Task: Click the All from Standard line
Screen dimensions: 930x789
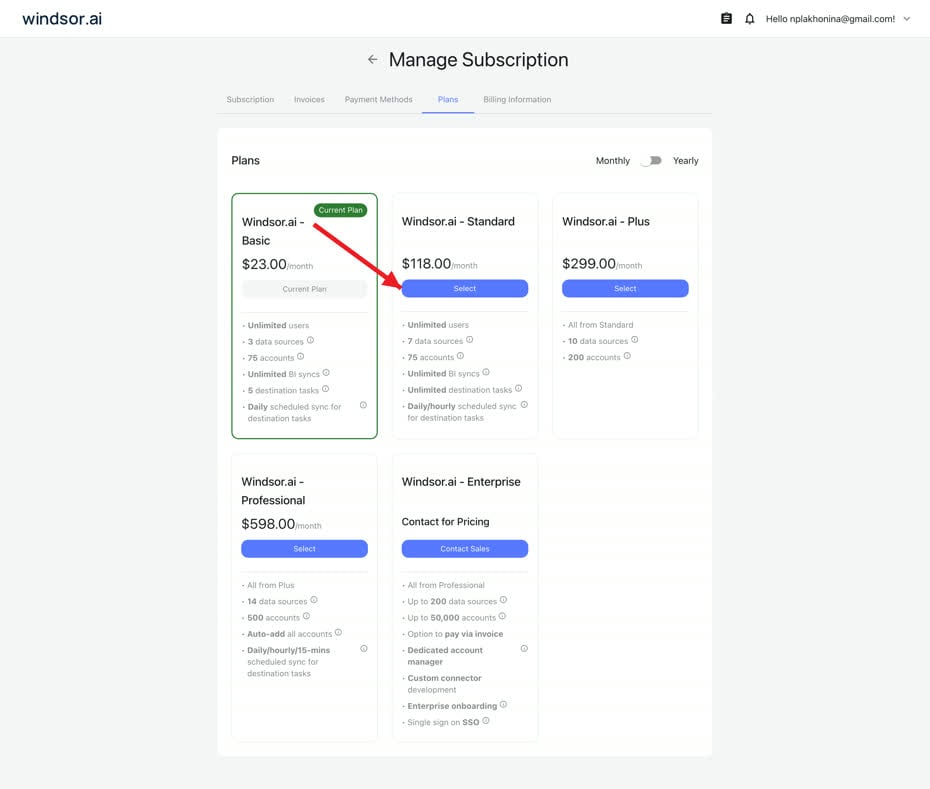Action: point(600,324)
